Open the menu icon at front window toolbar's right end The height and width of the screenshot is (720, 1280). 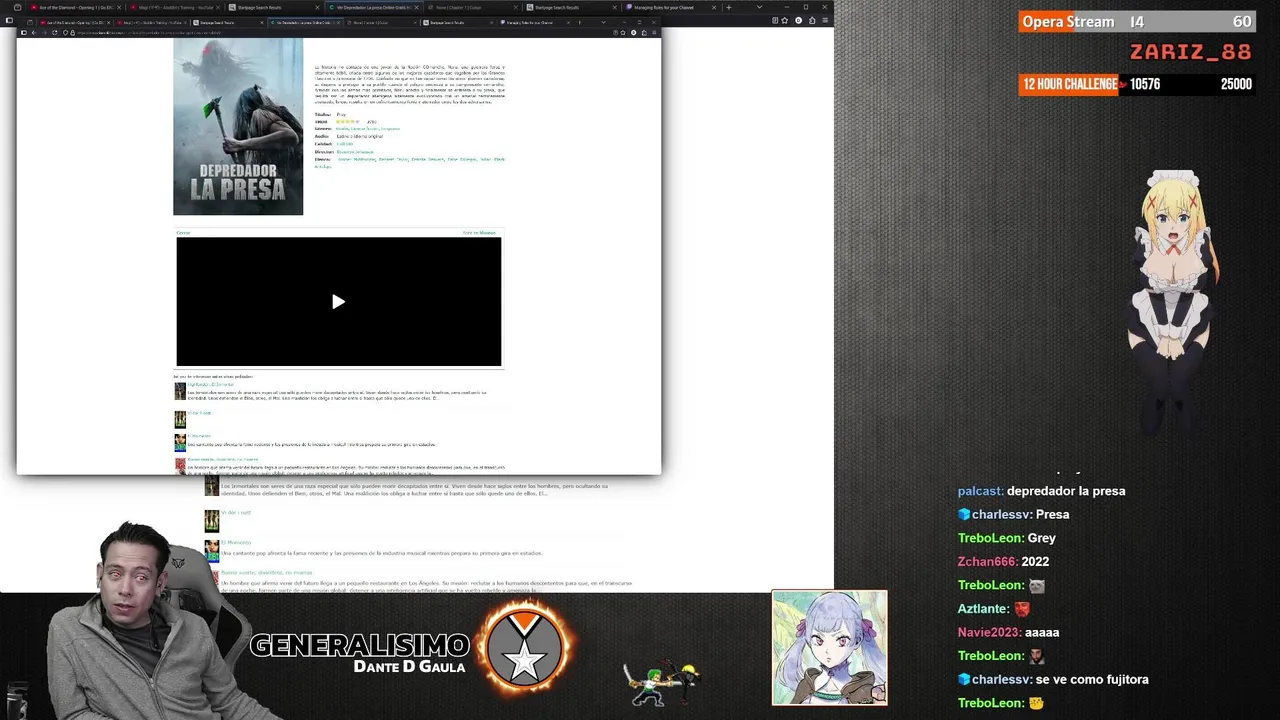(655, 32)
